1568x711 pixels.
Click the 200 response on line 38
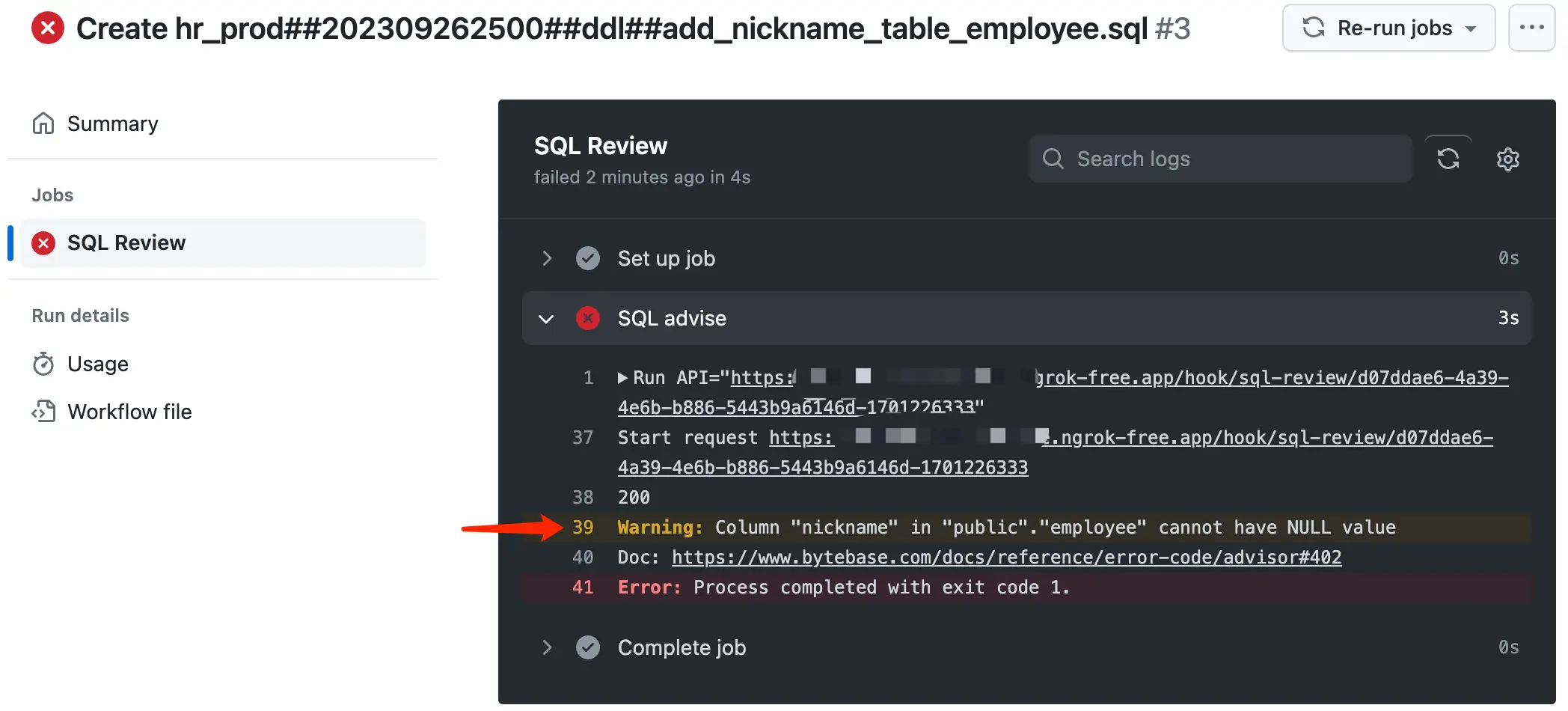[634, 498]
